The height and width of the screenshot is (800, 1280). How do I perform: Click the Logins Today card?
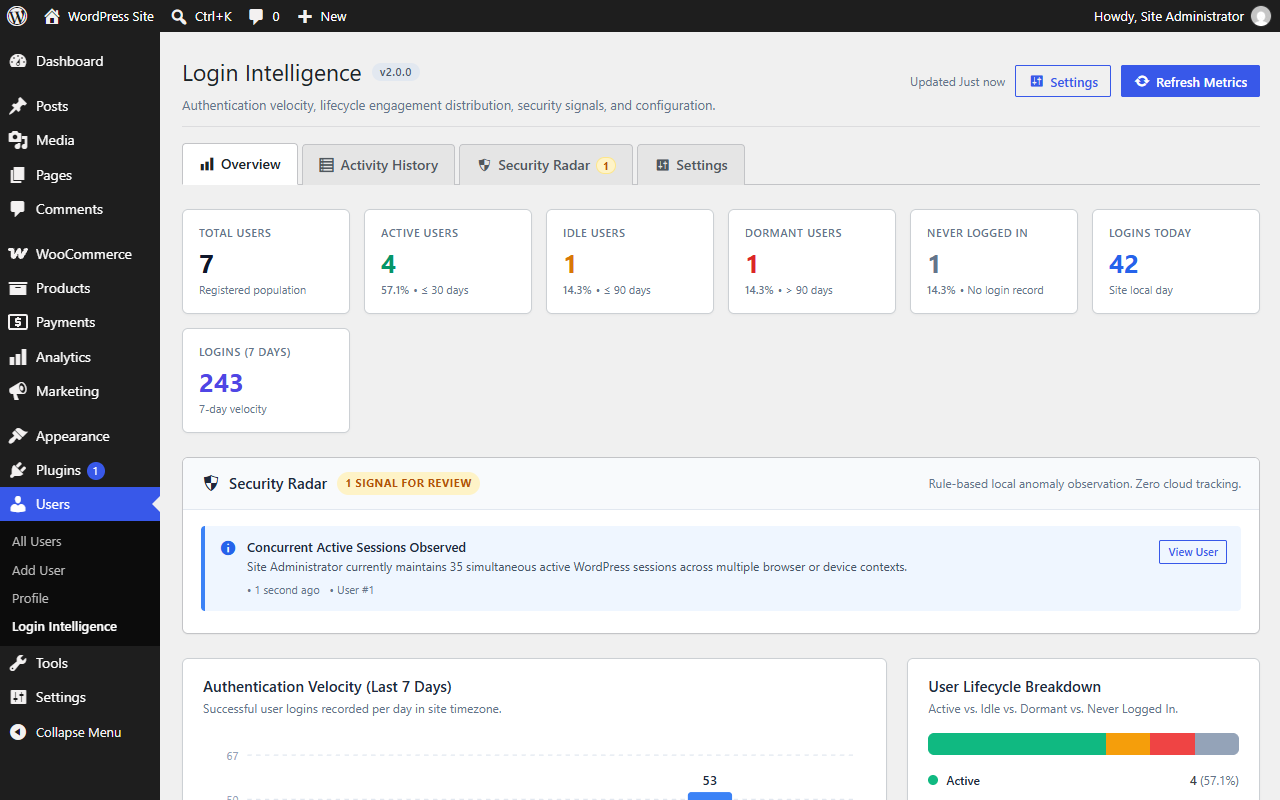tap(1176, 261)
